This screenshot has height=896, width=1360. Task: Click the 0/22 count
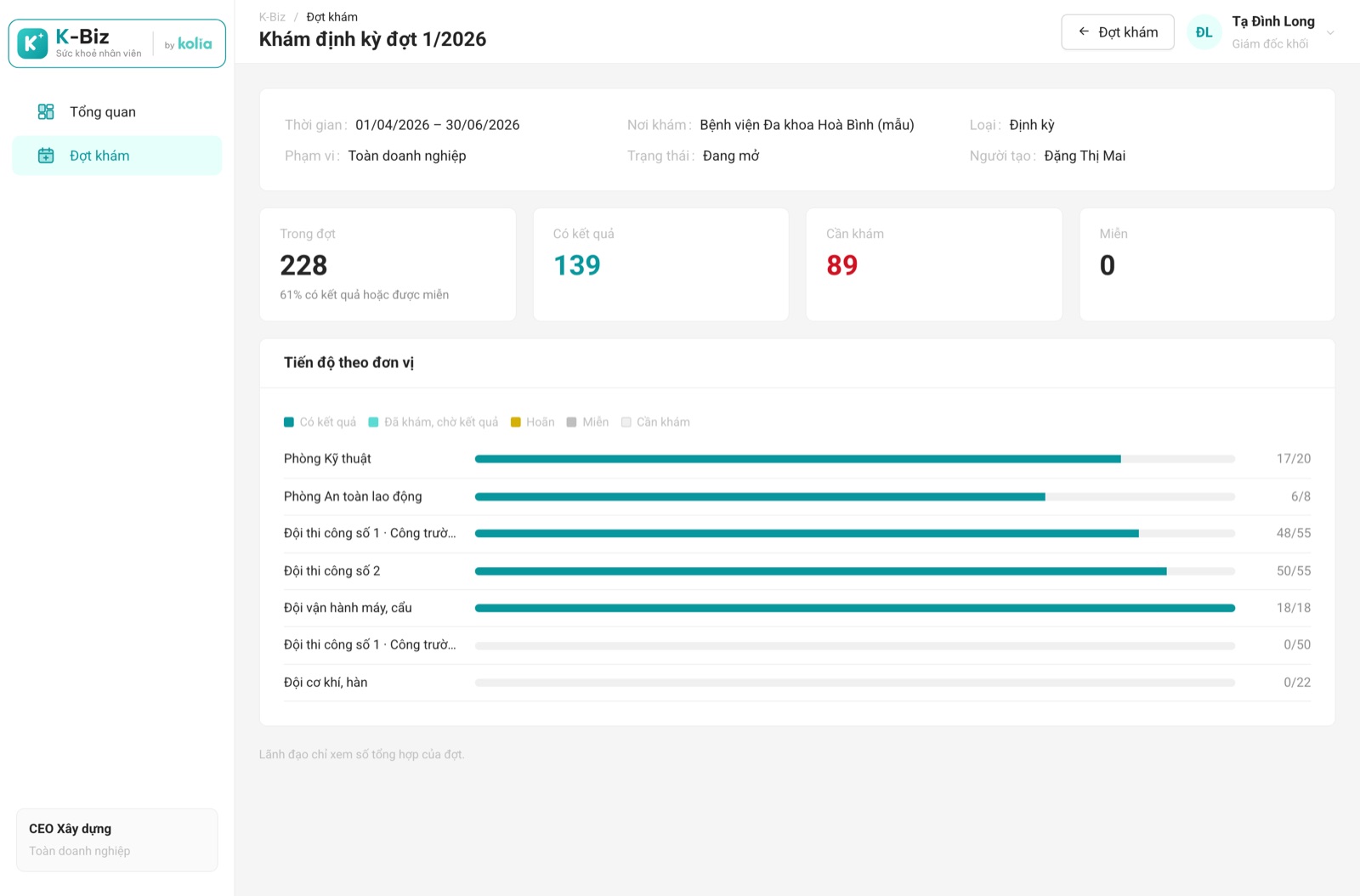[1297, 682]
